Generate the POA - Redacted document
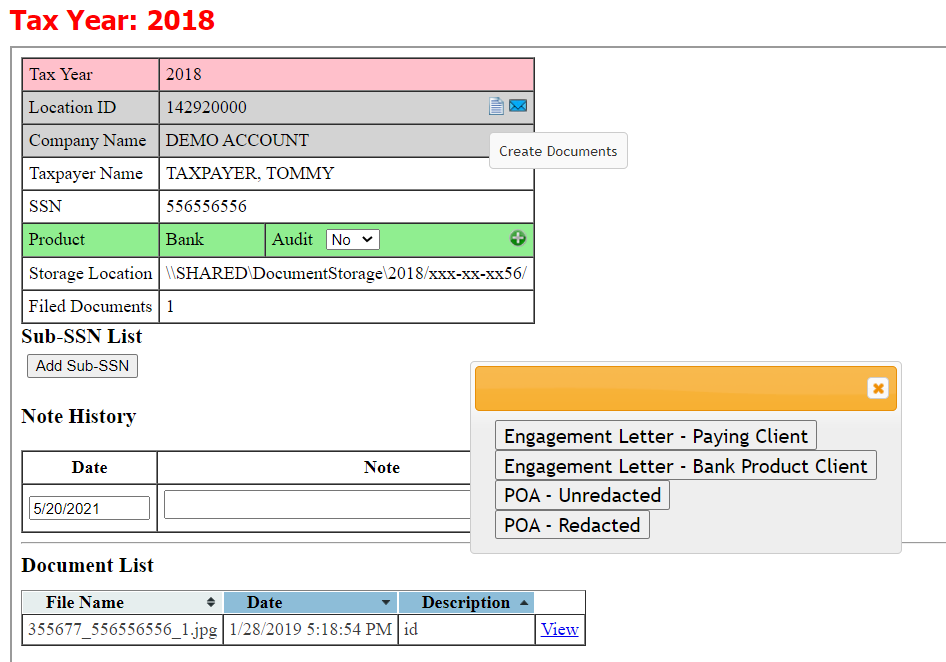 (572, 525)
